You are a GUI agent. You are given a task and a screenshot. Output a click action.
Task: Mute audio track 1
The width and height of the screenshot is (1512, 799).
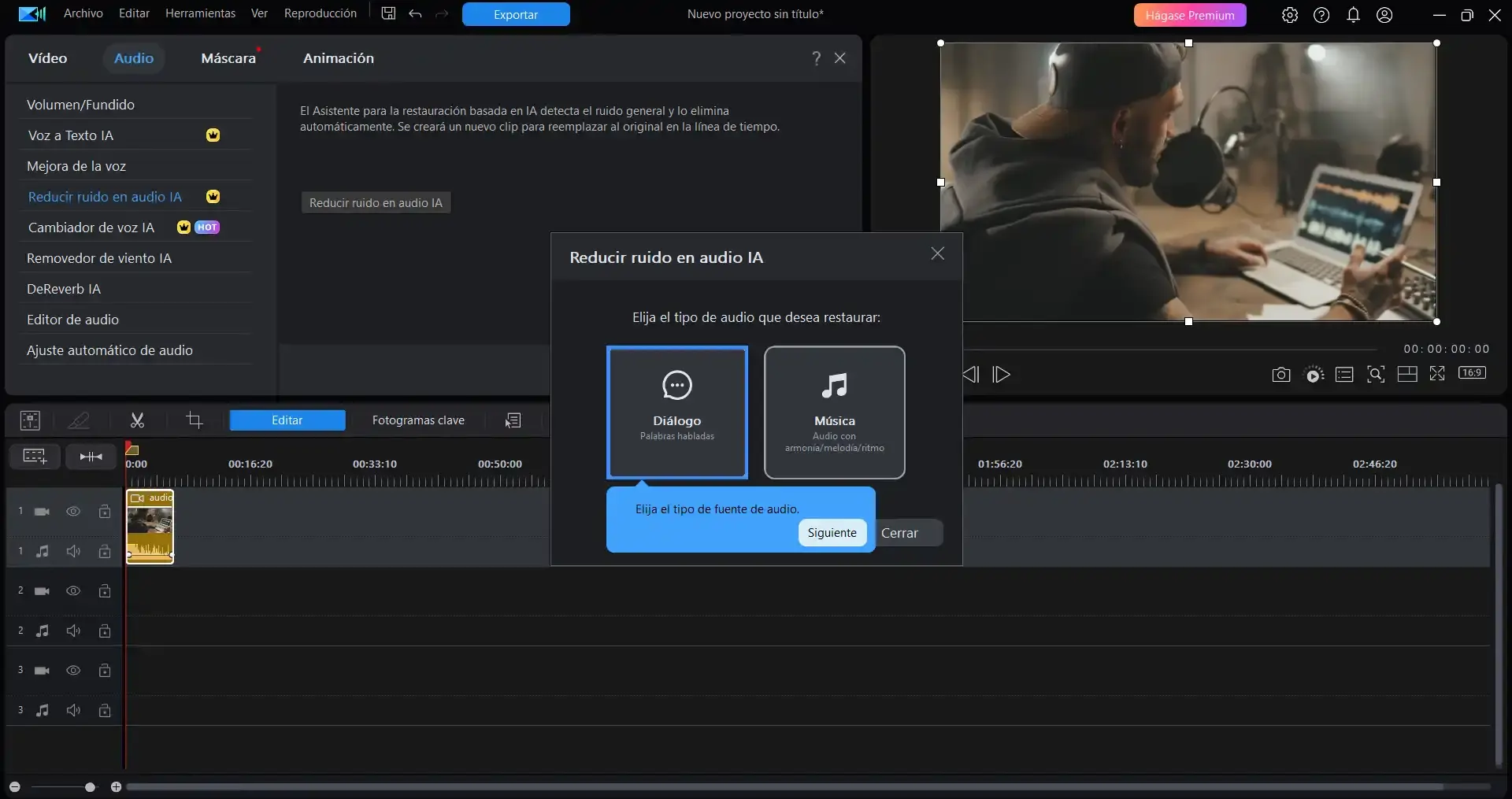click(73, 551)
